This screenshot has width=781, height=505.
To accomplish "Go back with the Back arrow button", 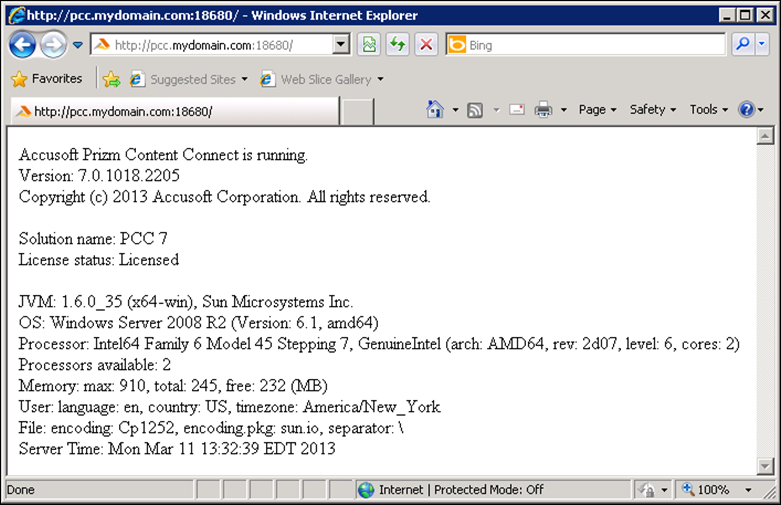I will 22,45.
